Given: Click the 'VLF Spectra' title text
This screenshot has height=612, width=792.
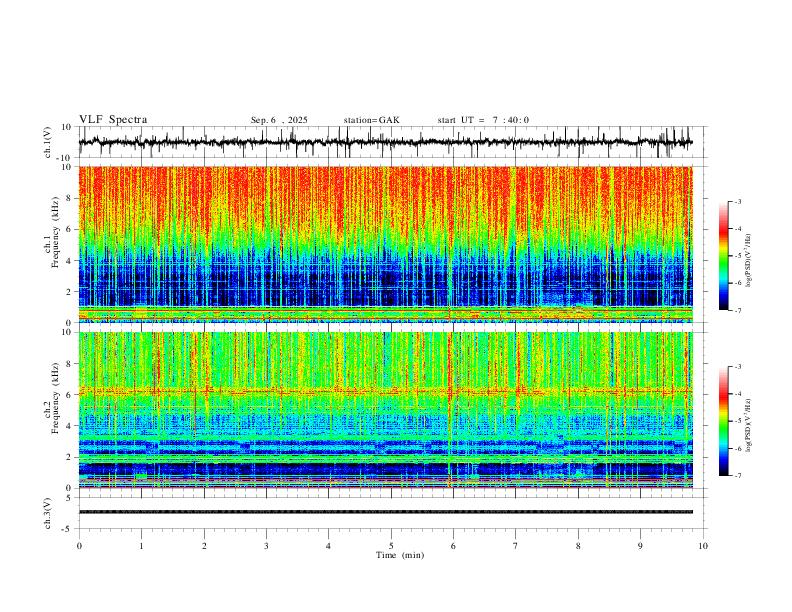Looking at the screenshot, I should click(x=113, y=120).
